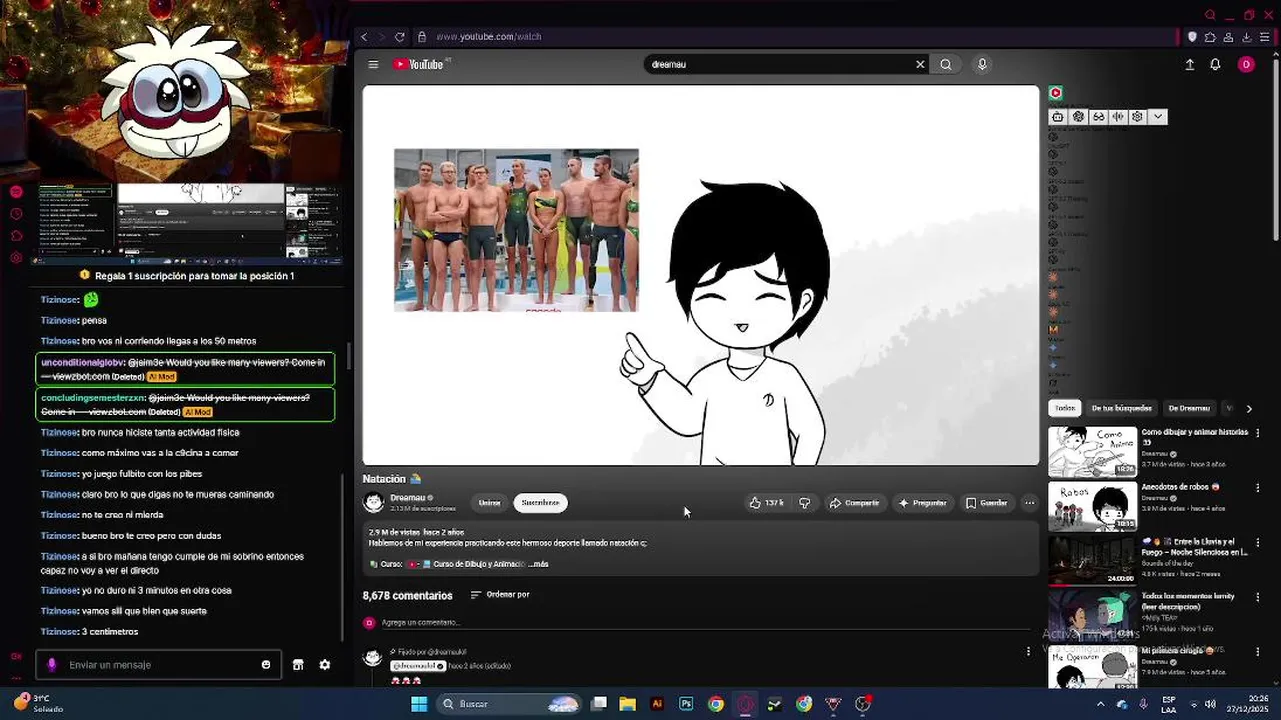Viewport: 1281px width, 720px height.
Task: Dislike the Natación video
Action: 805,503
